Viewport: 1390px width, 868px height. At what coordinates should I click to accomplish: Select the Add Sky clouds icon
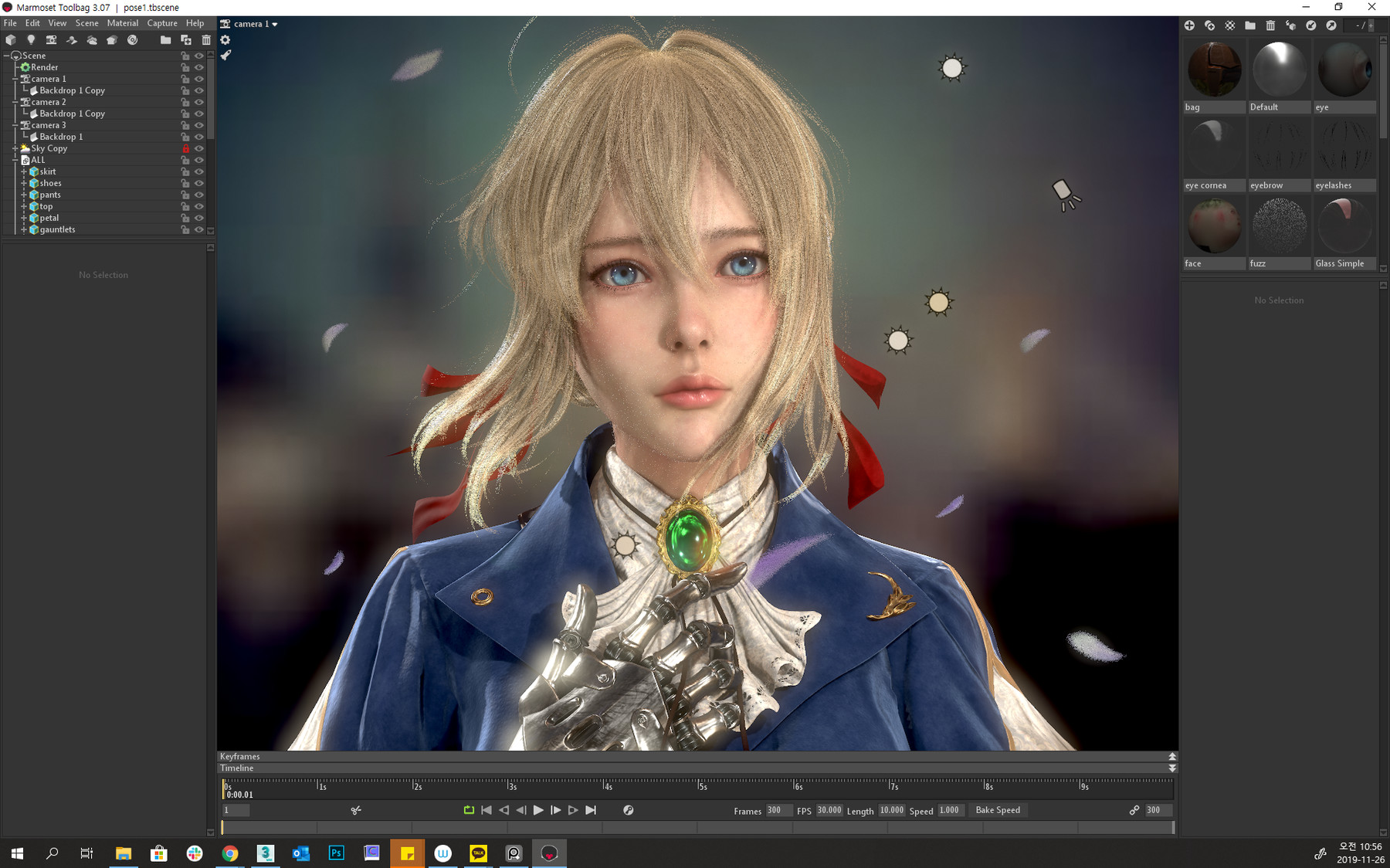92,39
